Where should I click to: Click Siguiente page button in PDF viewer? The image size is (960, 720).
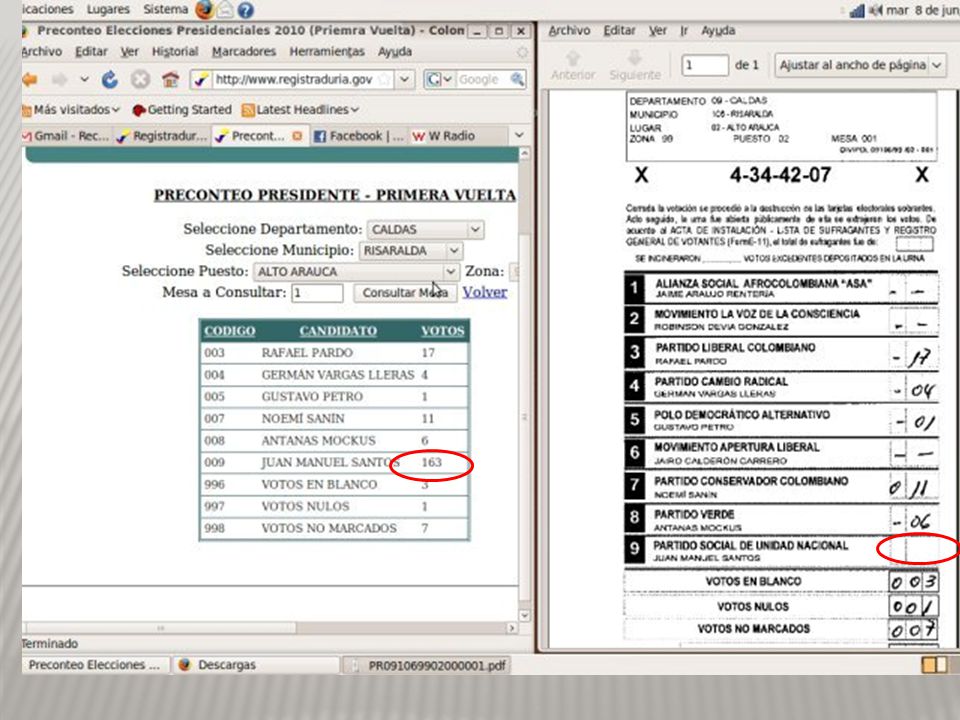(635, 66)
